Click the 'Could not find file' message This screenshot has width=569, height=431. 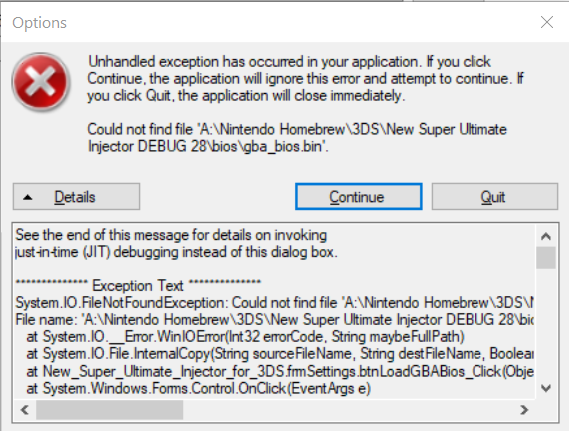(297, 138)
